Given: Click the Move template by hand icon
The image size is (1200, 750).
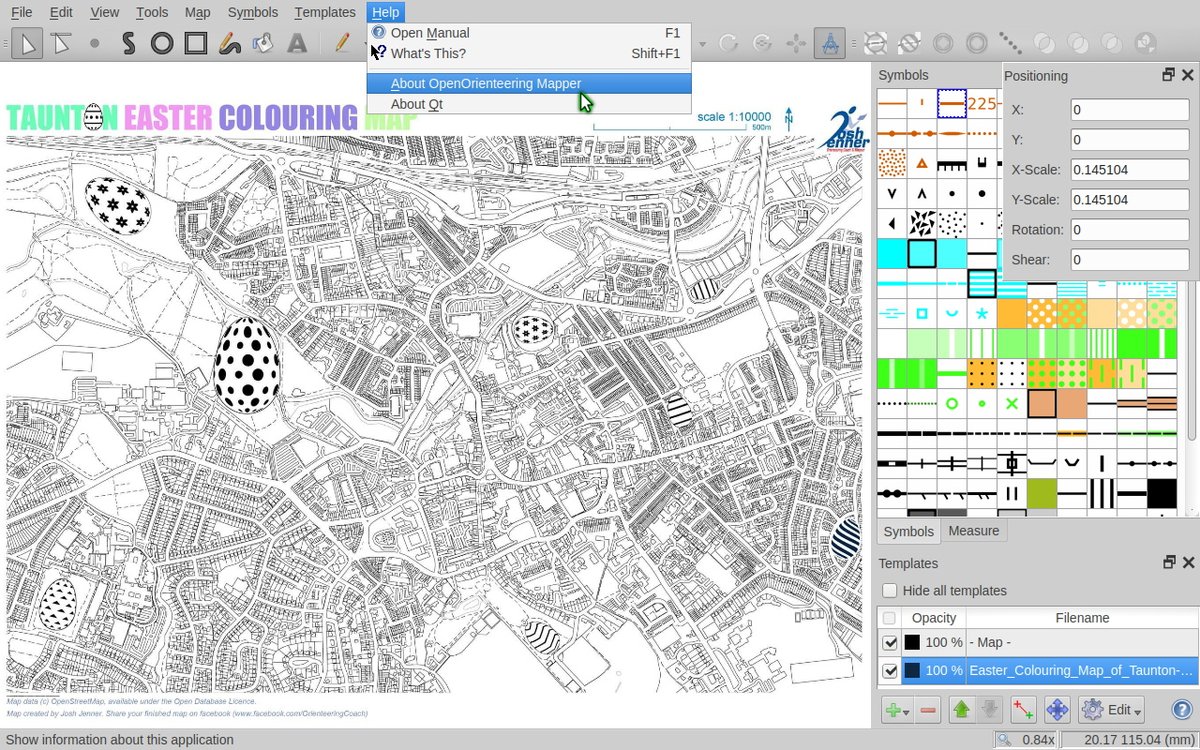Looking at the screenshot, I should pos(1057,710).
